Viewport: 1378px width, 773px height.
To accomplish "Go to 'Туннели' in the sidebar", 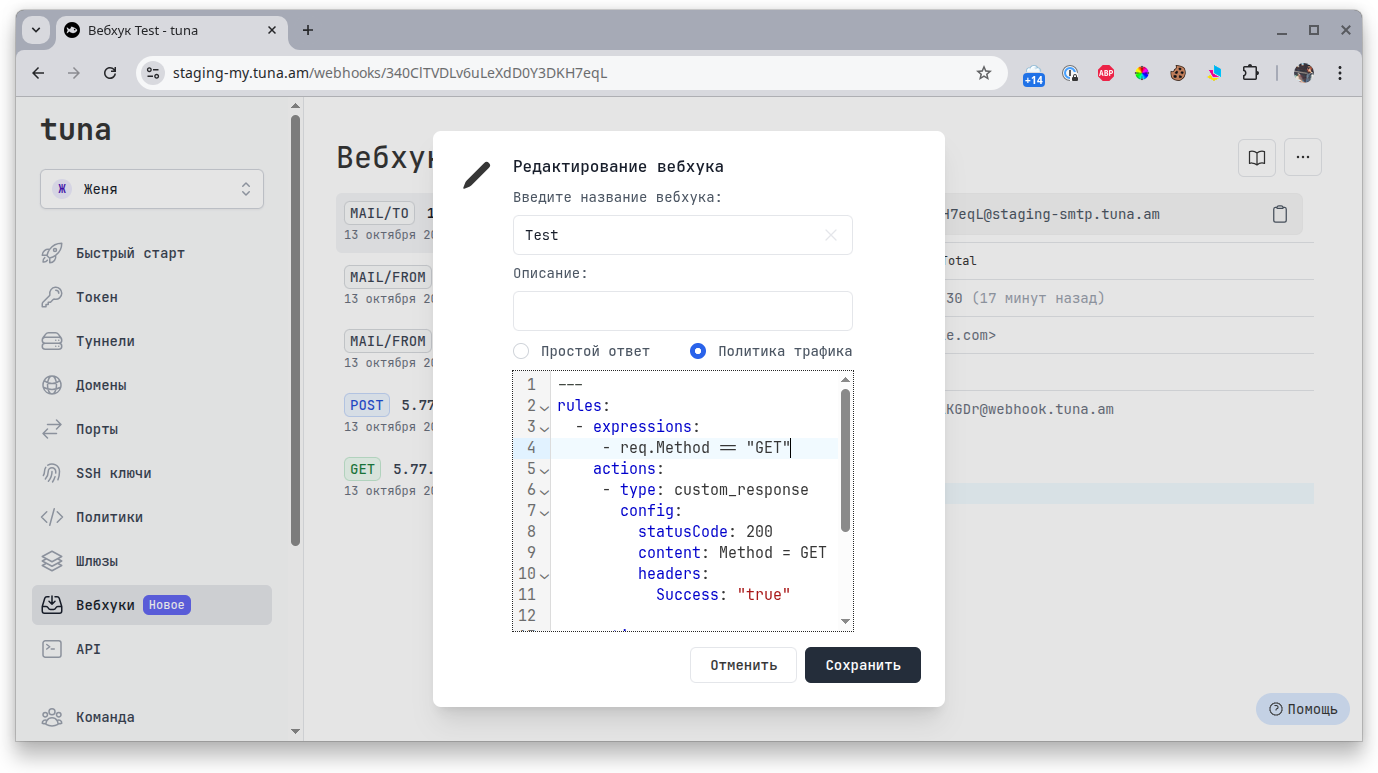I will coord(105,341).
